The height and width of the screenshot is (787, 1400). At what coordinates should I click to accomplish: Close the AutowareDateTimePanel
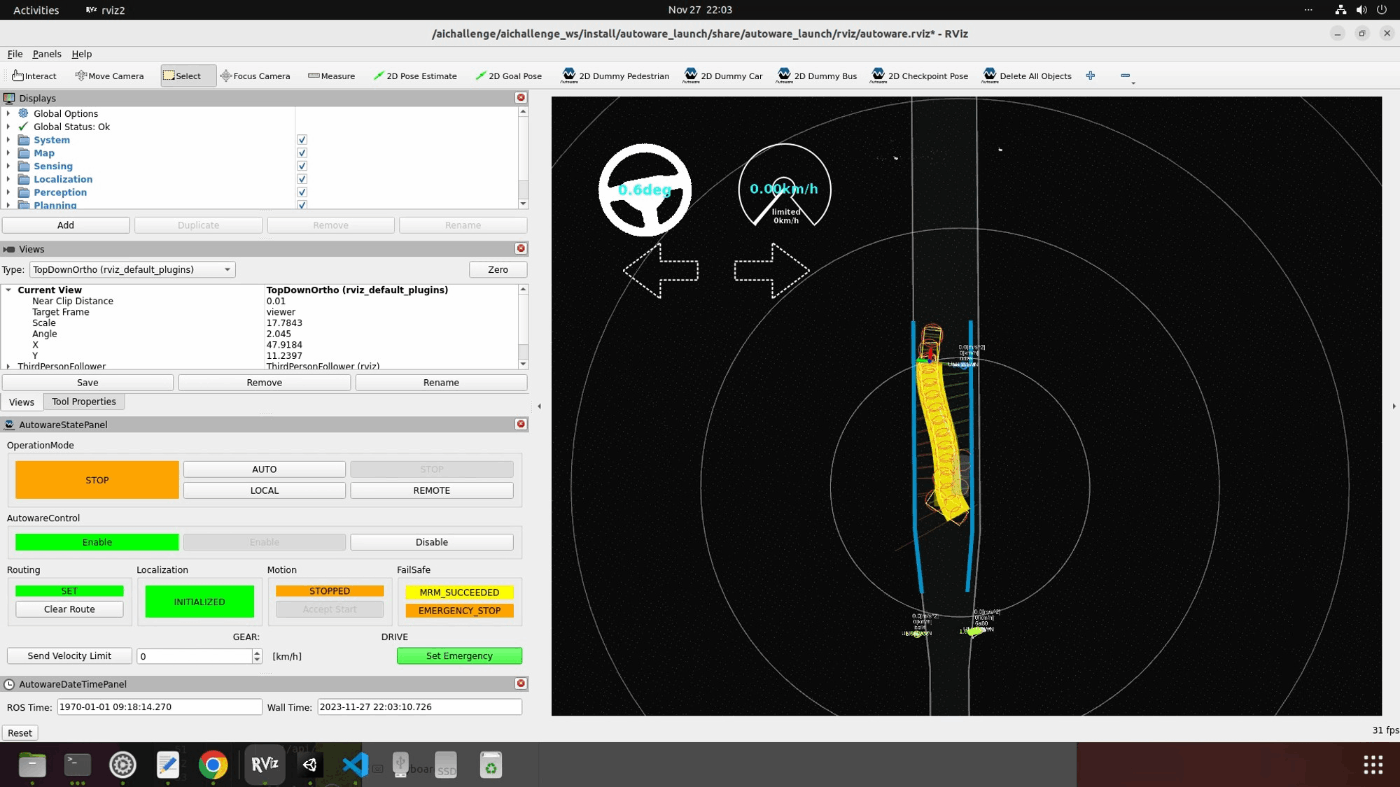pos(521,684)
